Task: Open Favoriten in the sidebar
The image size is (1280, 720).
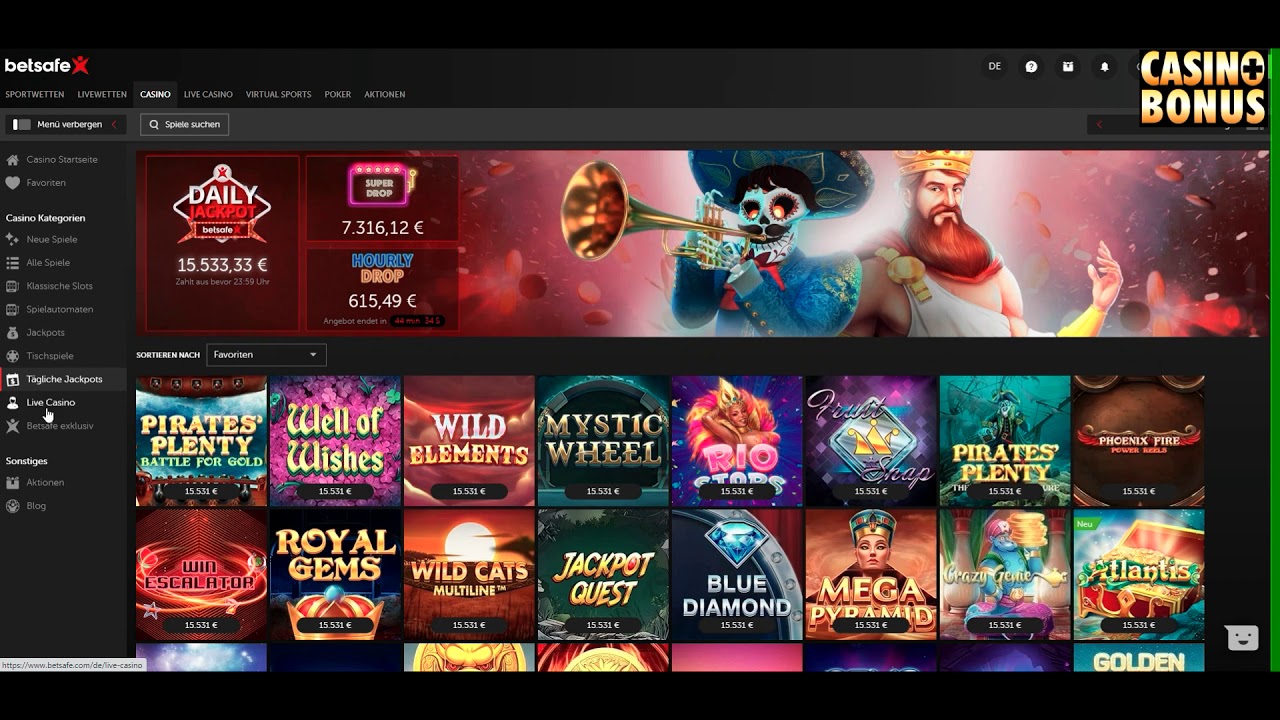Action: (46, 183)
